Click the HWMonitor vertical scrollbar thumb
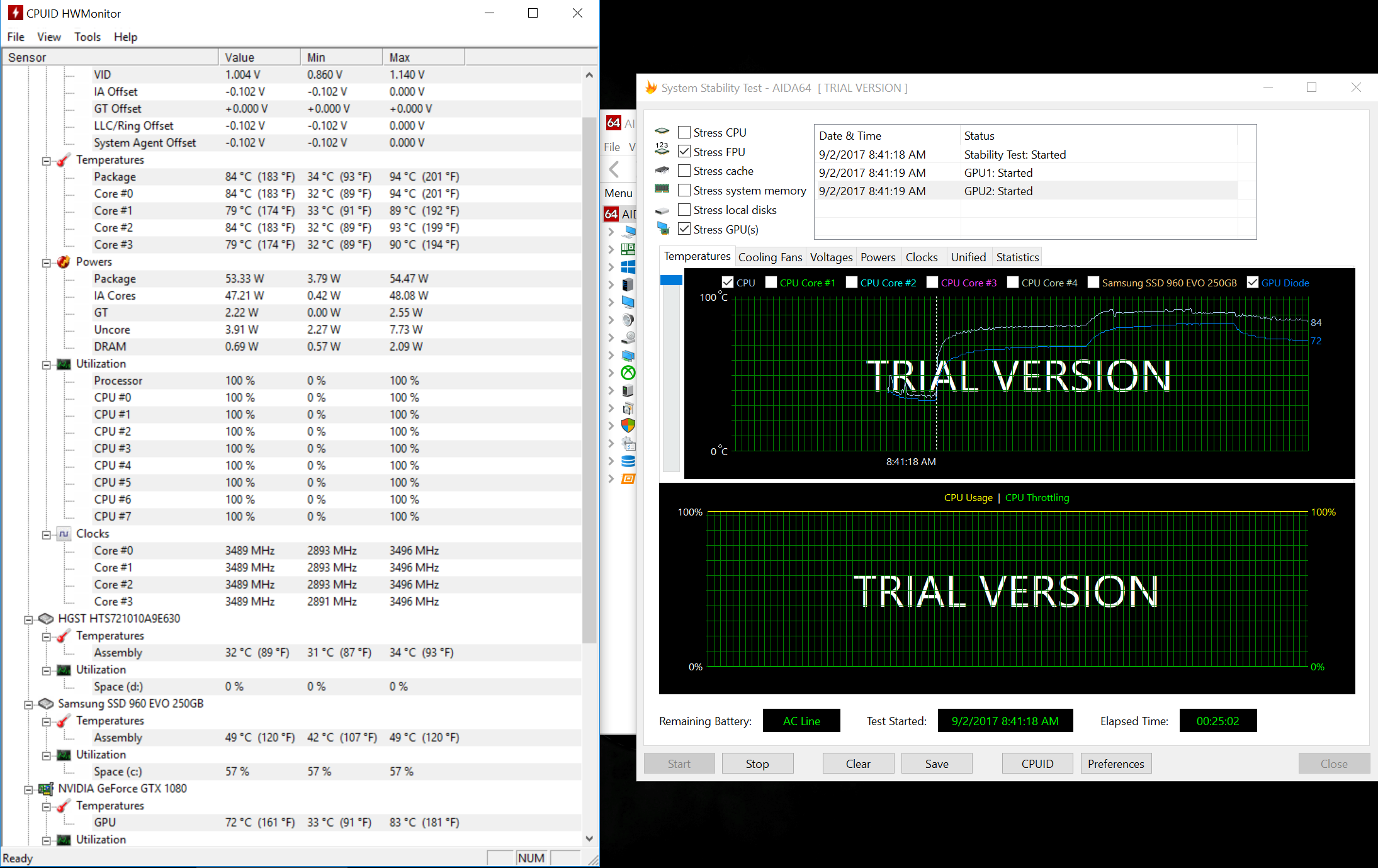This screenshot has height=868, width=1378. pyautogui.click(x=589, y=380)
